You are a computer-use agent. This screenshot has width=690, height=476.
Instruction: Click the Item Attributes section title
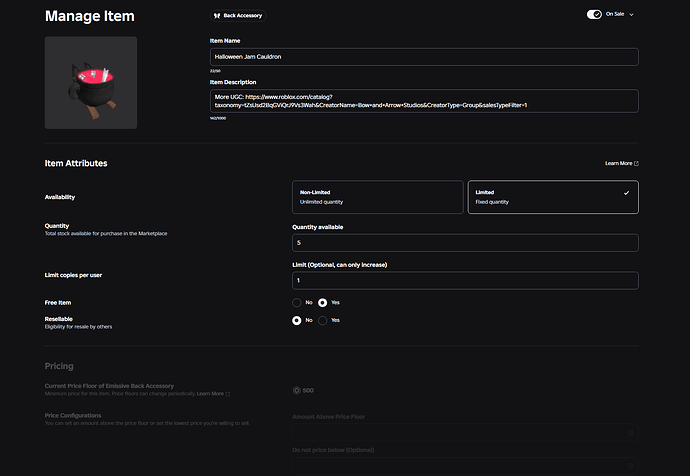coord(76,163)
